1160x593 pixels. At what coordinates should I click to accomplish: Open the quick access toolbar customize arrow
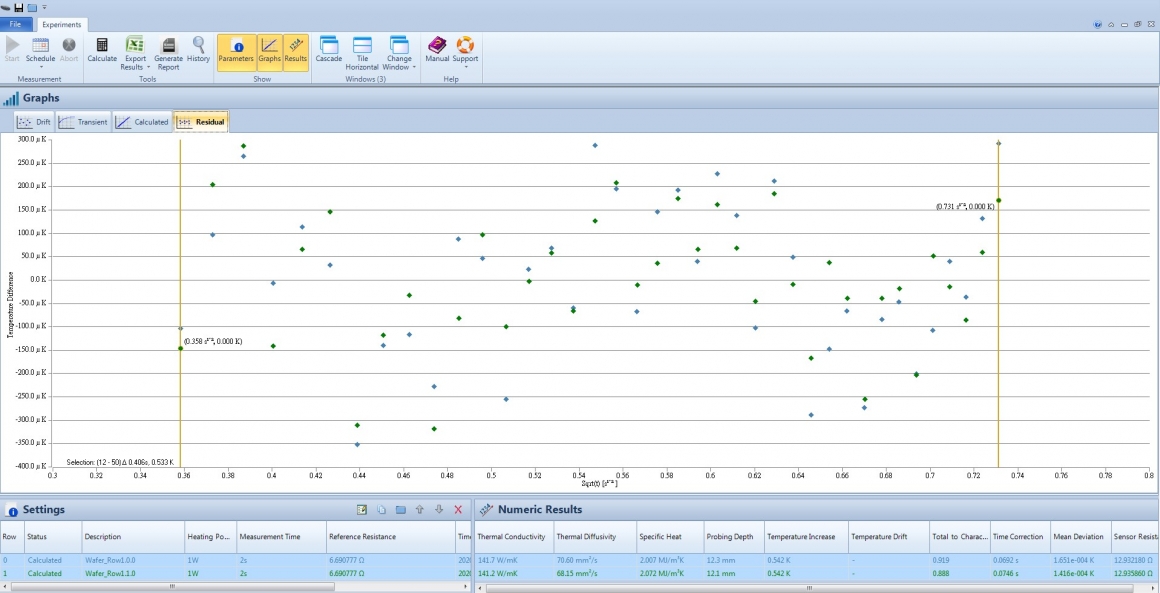[x=44, y=7]
